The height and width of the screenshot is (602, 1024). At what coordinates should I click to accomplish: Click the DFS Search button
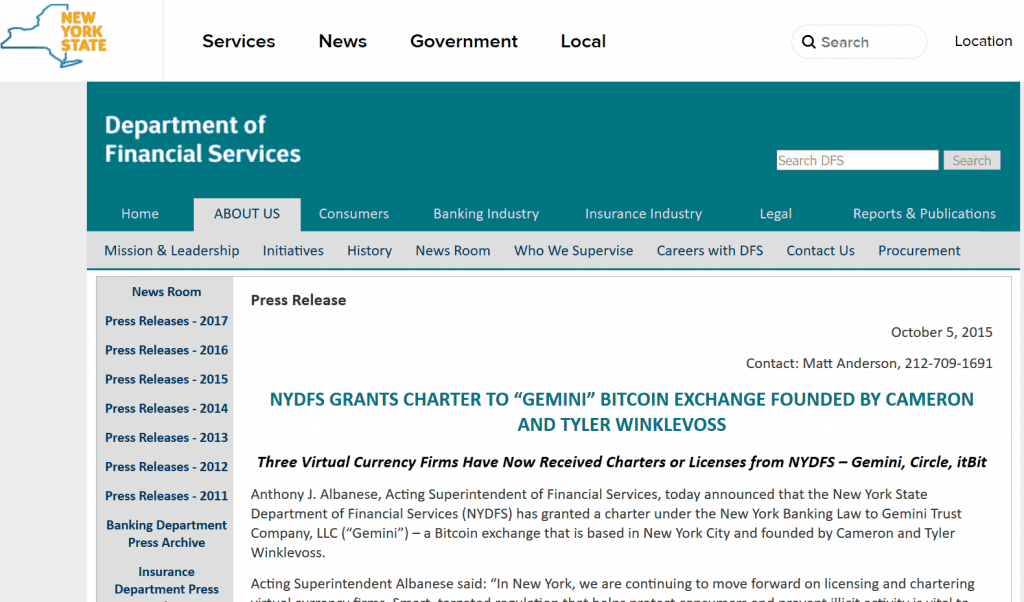tap(971, 160)
